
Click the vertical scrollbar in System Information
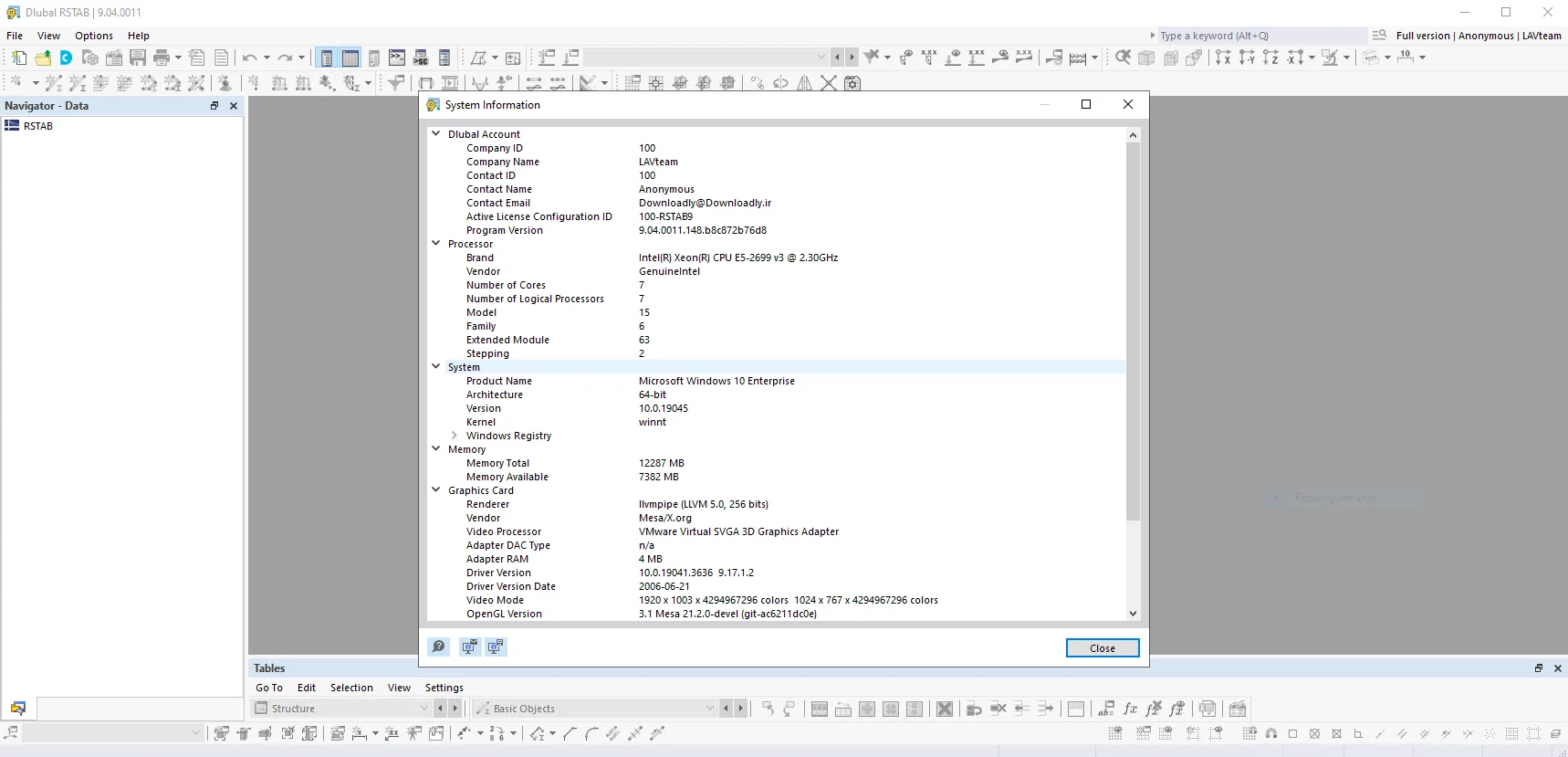pyautogui.click(x=1133, y=331)
